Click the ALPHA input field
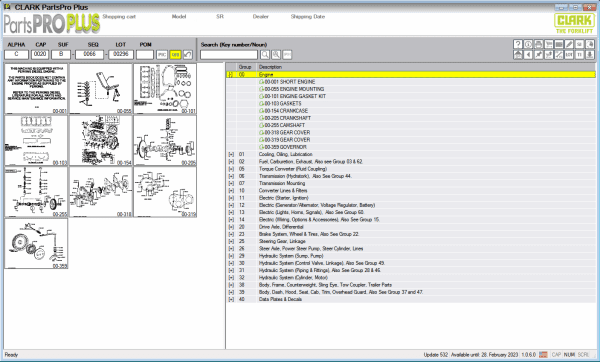600x362 pixels. pyautogui.click(x=16, y=54)
